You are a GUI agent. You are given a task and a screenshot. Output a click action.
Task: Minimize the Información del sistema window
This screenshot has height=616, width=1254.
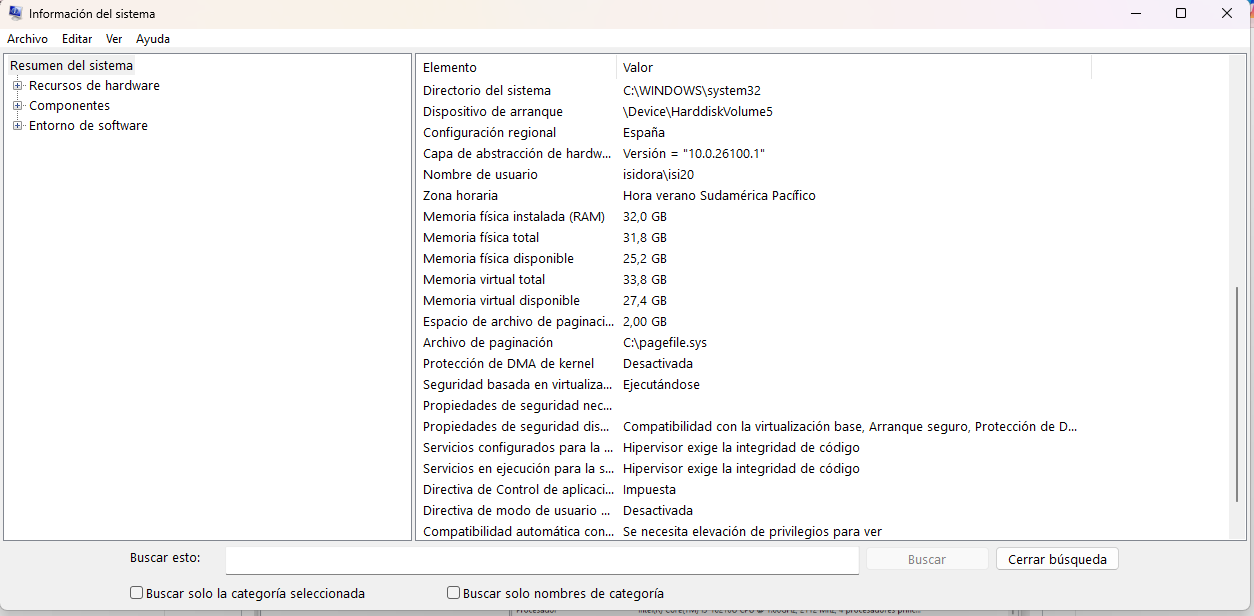1135,14
